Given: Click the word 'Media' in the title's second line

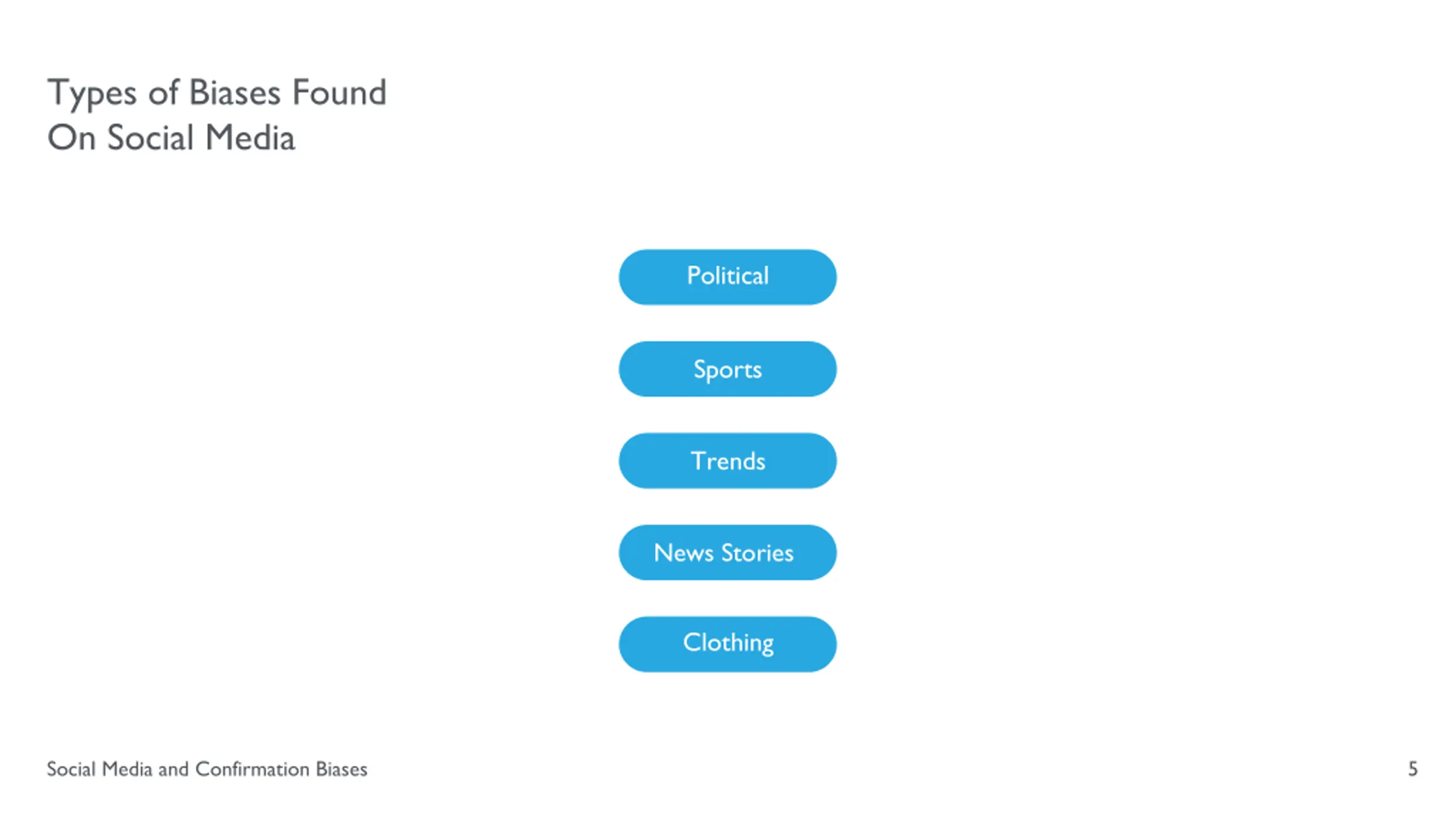Looking at the screenshot, I should pos(250,138).
